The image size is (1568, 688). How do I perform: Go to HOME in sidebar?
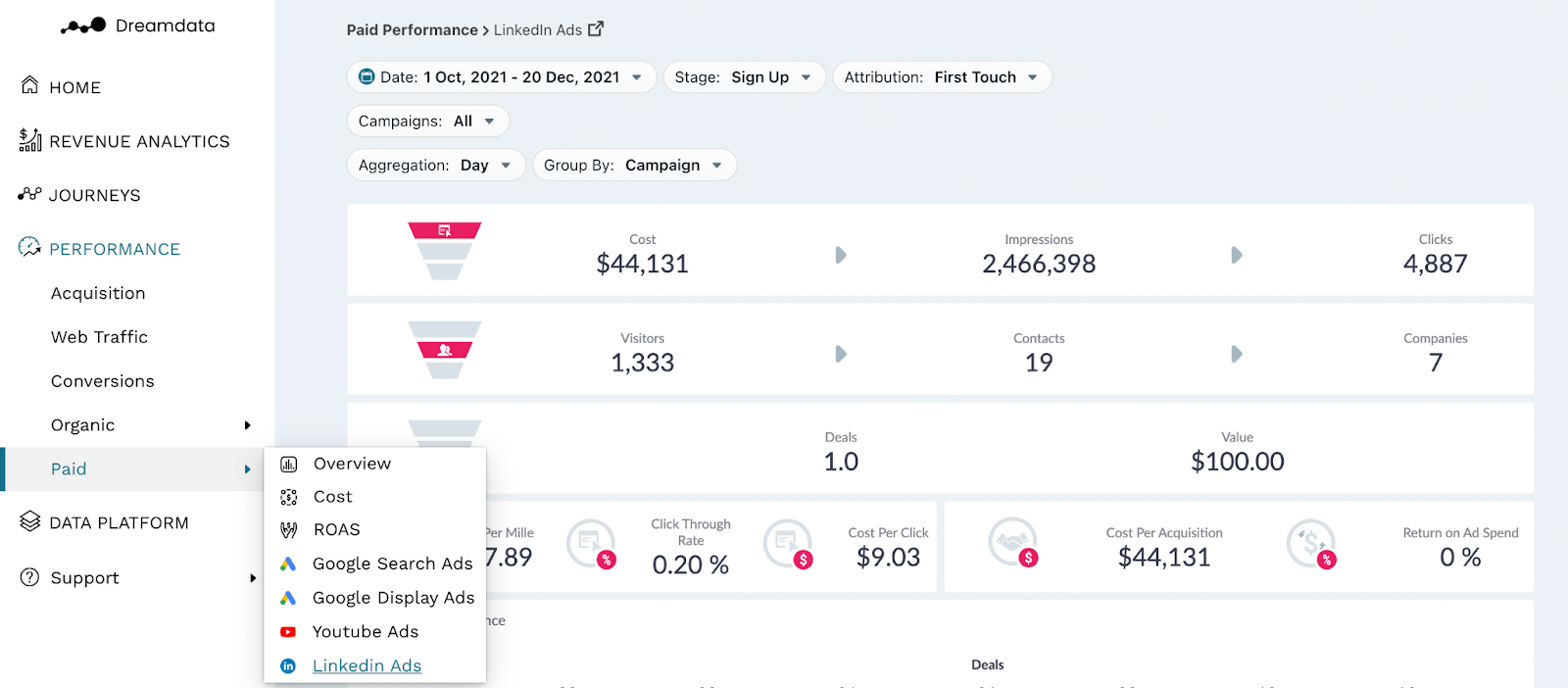click(74, 87)
